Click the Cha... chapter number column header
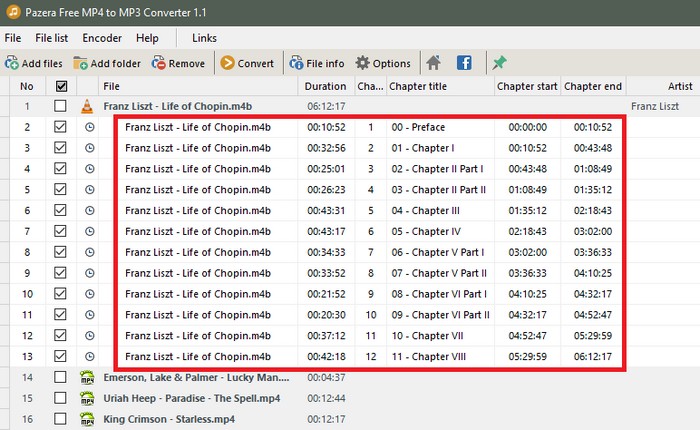700x430 pixels. pyautogui.click(x=370, y=86)
